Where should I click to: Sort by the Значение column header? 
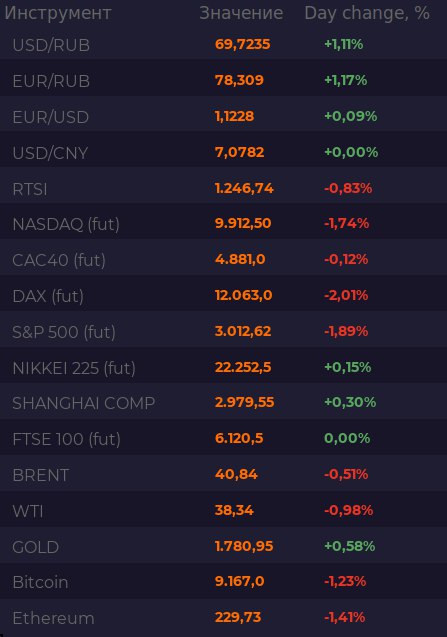[241, 13]
